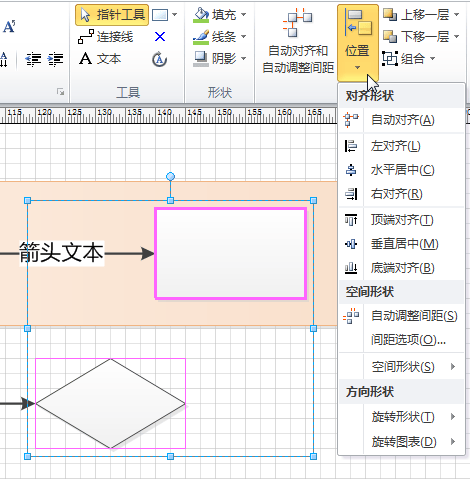470x479 pixels.
Task: Open the 阴影 shadow options
Action: (x=220, y=59)
